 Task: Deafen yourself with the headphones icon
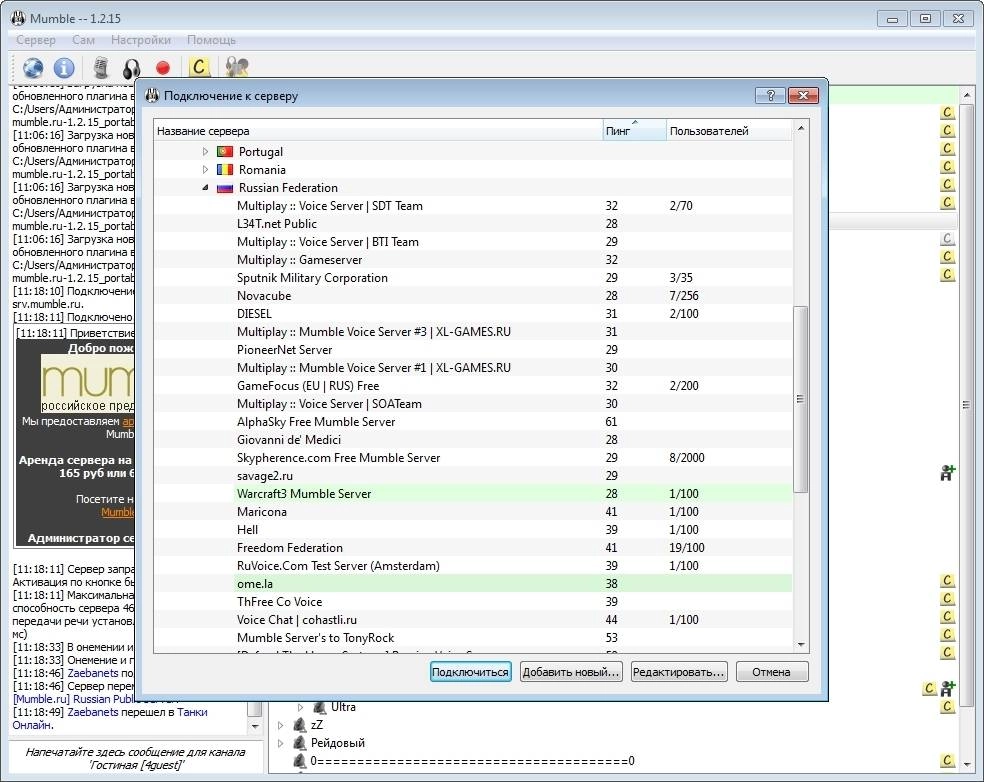pyautogui.click(x=131, y=68)
